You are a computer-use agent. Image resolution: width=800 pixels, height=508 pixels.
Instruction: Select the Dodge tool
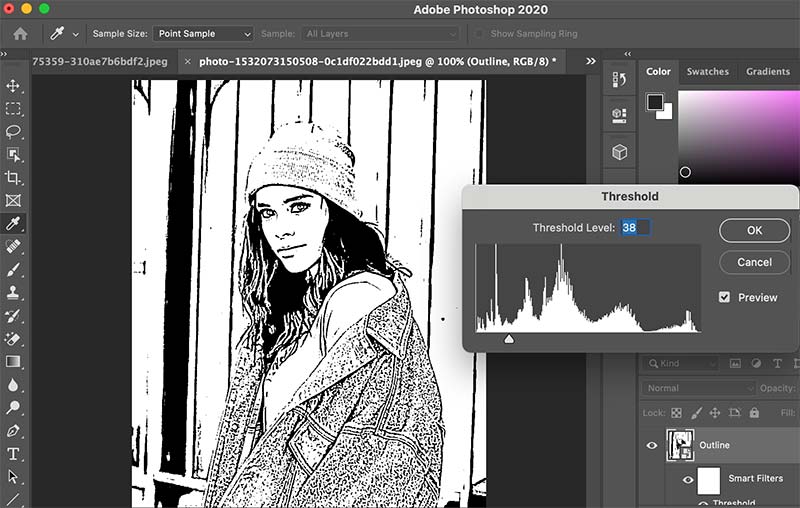[x=13, y=408]
